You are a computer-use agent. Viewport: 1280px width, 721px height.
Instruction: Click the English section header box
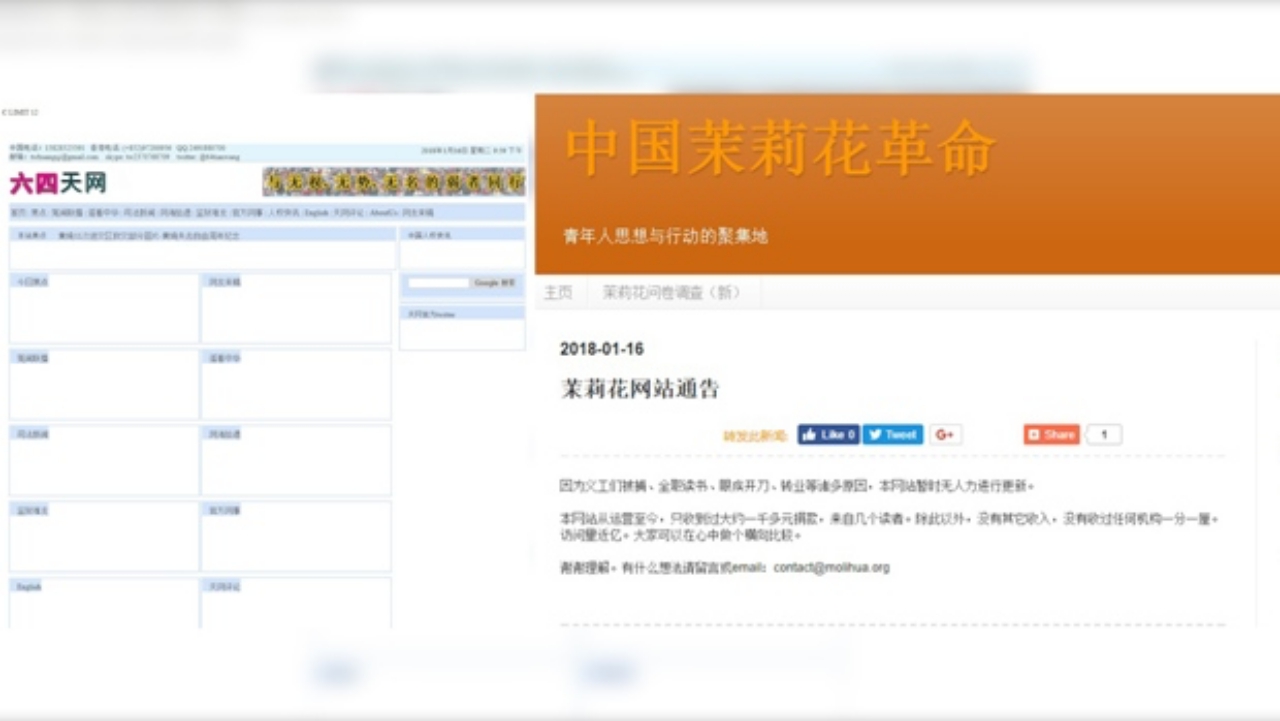tap(28, 587)
